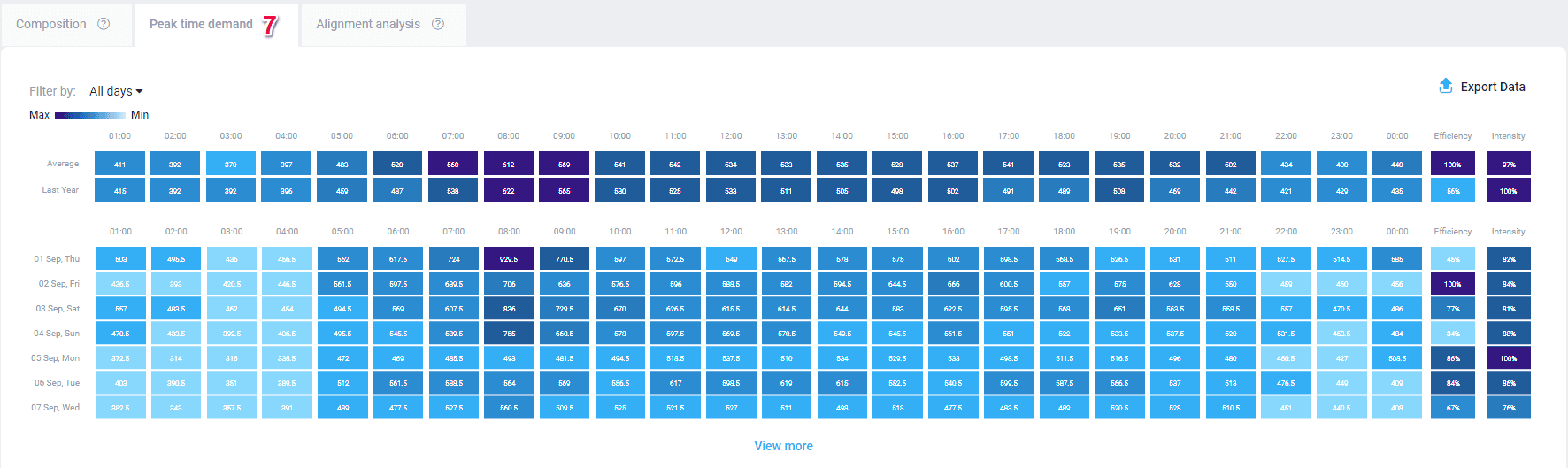Select the Peak time demand tab

(x=201, y=24)
